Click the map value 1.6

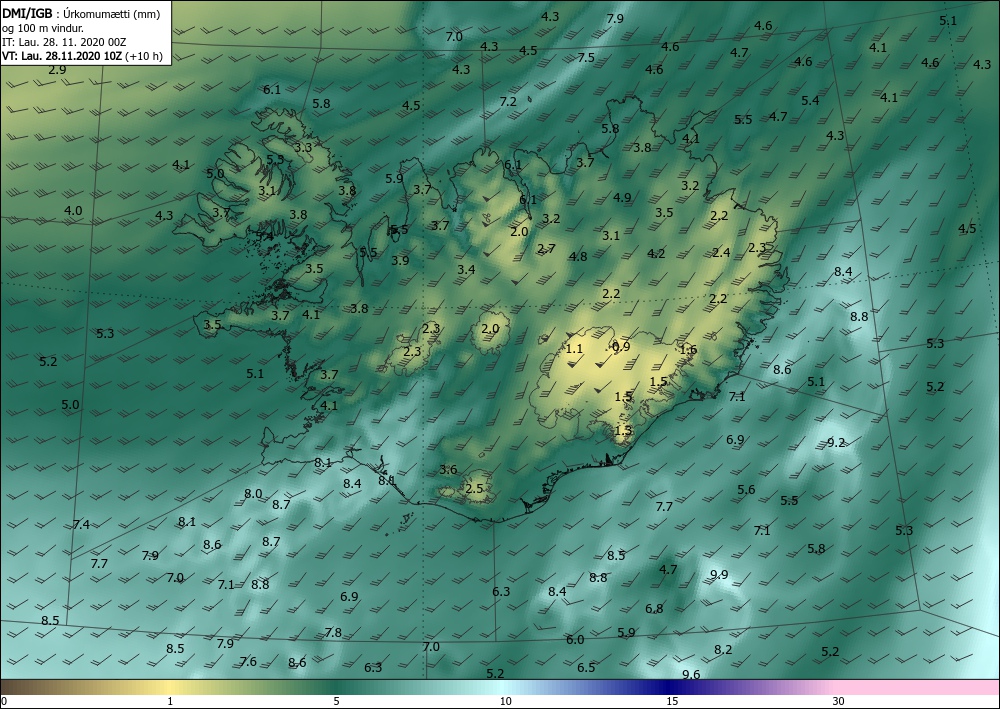click(689, 349)
